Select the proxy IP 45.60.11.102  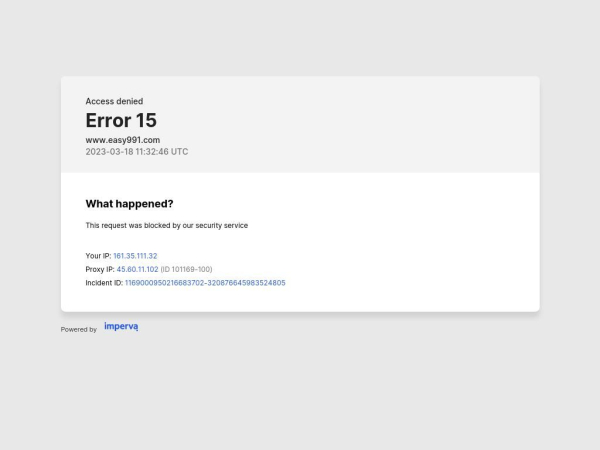coord(137,269)
